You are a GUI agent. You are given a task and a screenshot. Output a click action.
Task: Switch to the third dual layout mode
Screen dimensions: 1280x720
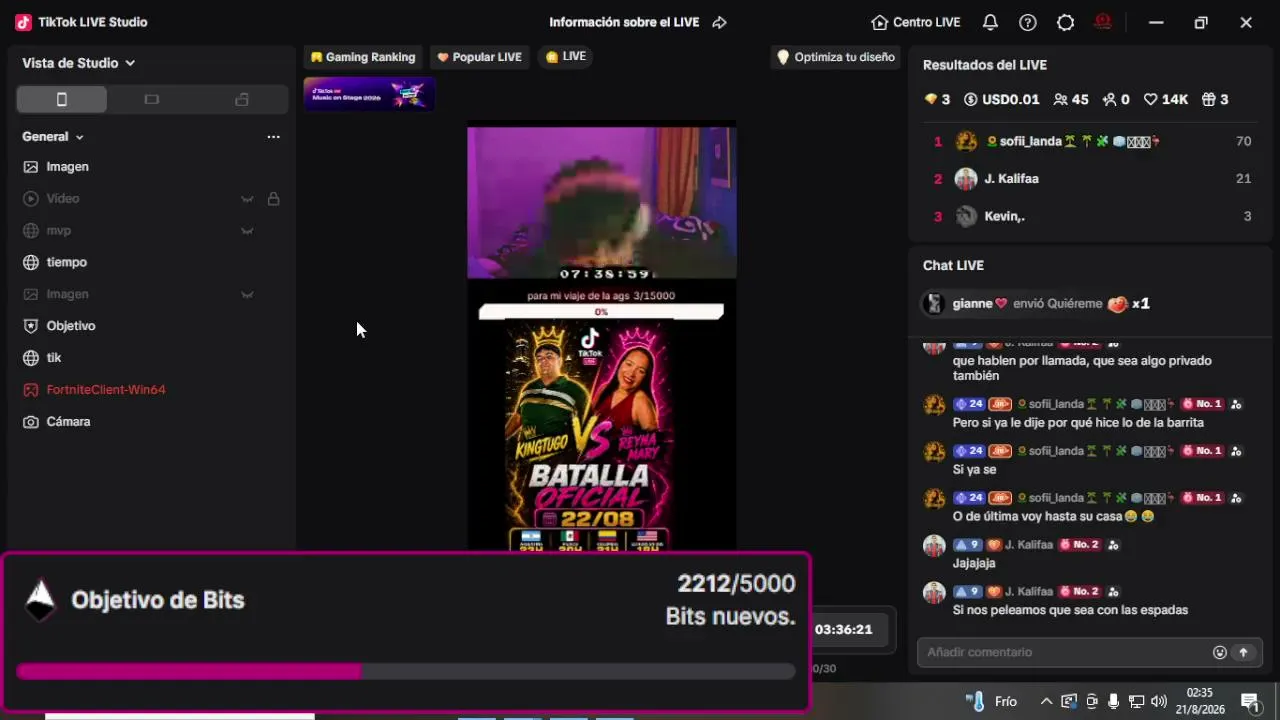[241, 99]
